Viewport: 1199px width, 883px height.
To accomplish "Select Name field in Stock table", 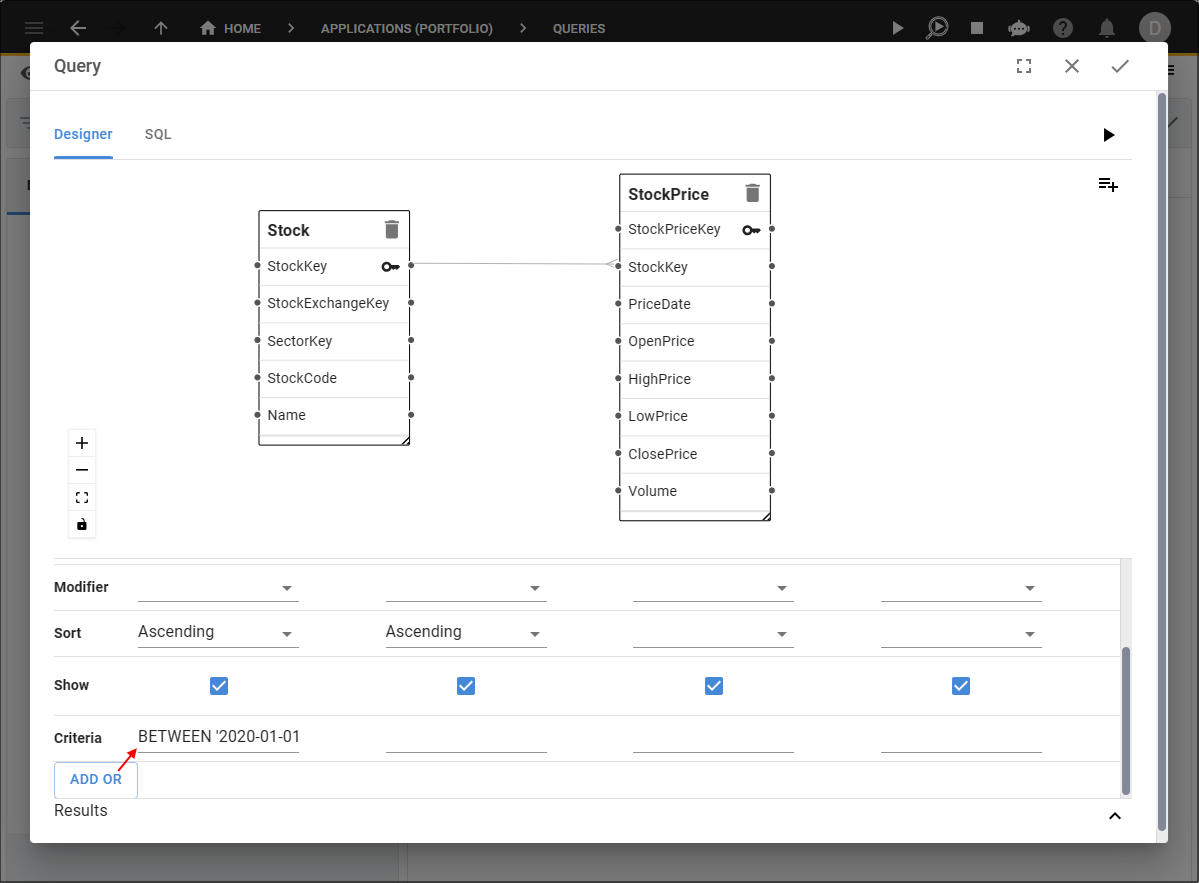I will click(334, 415).
